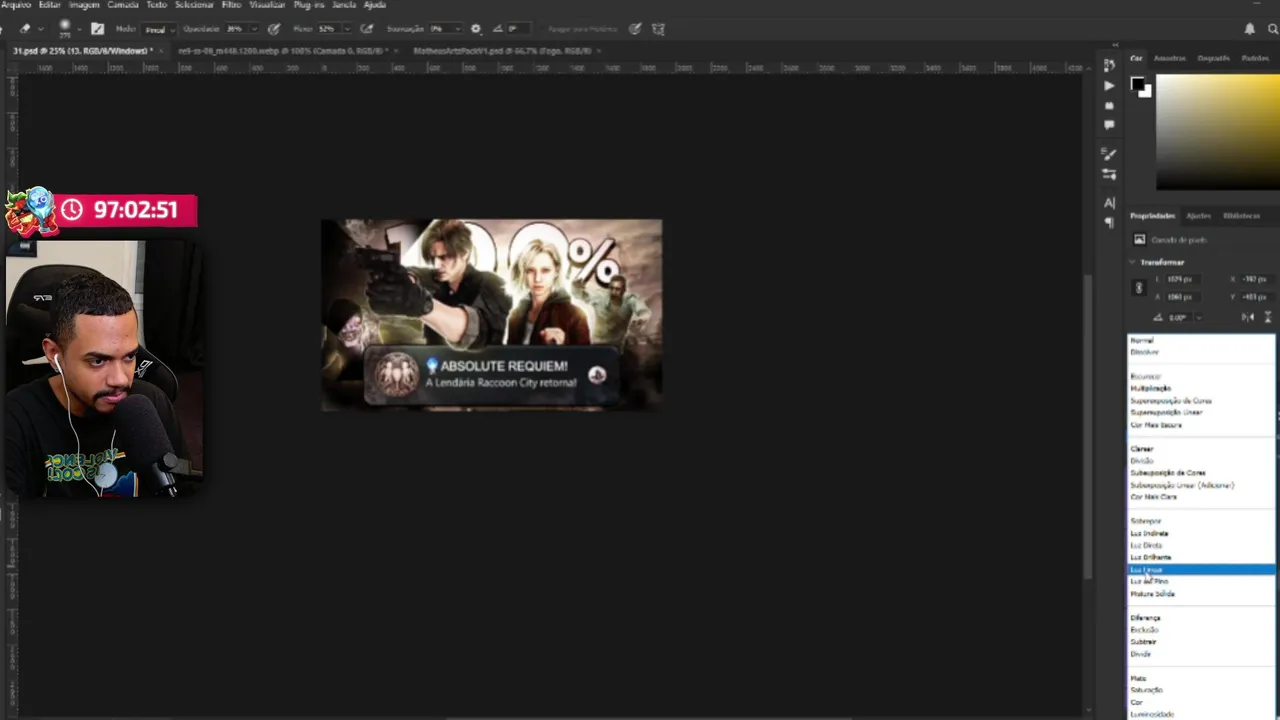
Task: Toggle the width-height link icon
Action: click(x=1138, y=288)
